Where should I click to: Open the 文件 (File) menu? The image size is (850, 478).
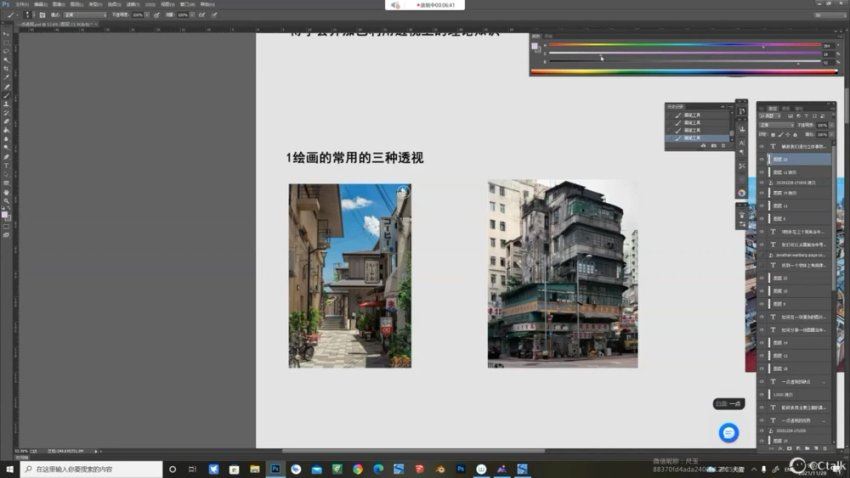22,4
